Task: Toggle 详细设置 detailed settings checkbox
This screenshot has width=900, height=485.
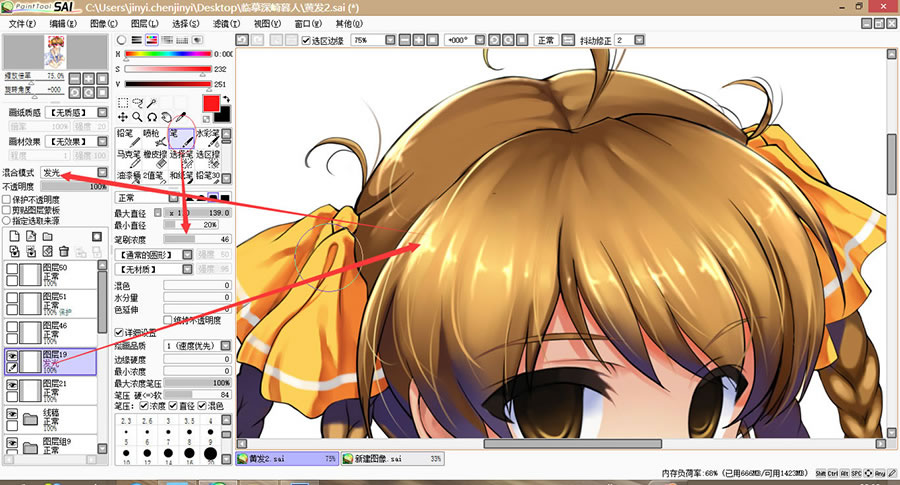Action: click(x=119, y=332)
